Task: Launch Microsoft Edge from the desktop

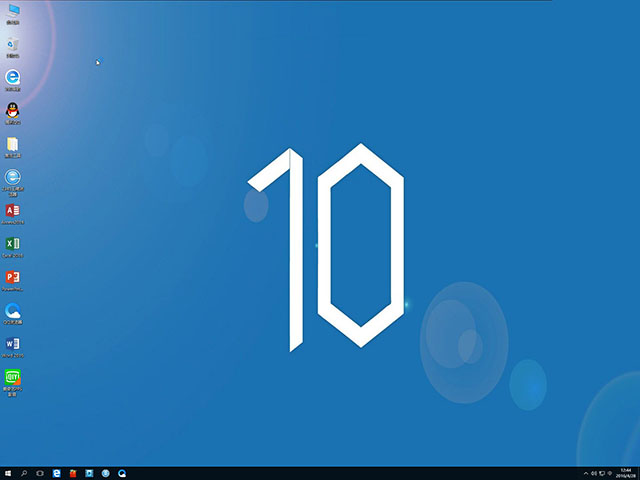Action: pyautogui.click(x=13, y=77)
